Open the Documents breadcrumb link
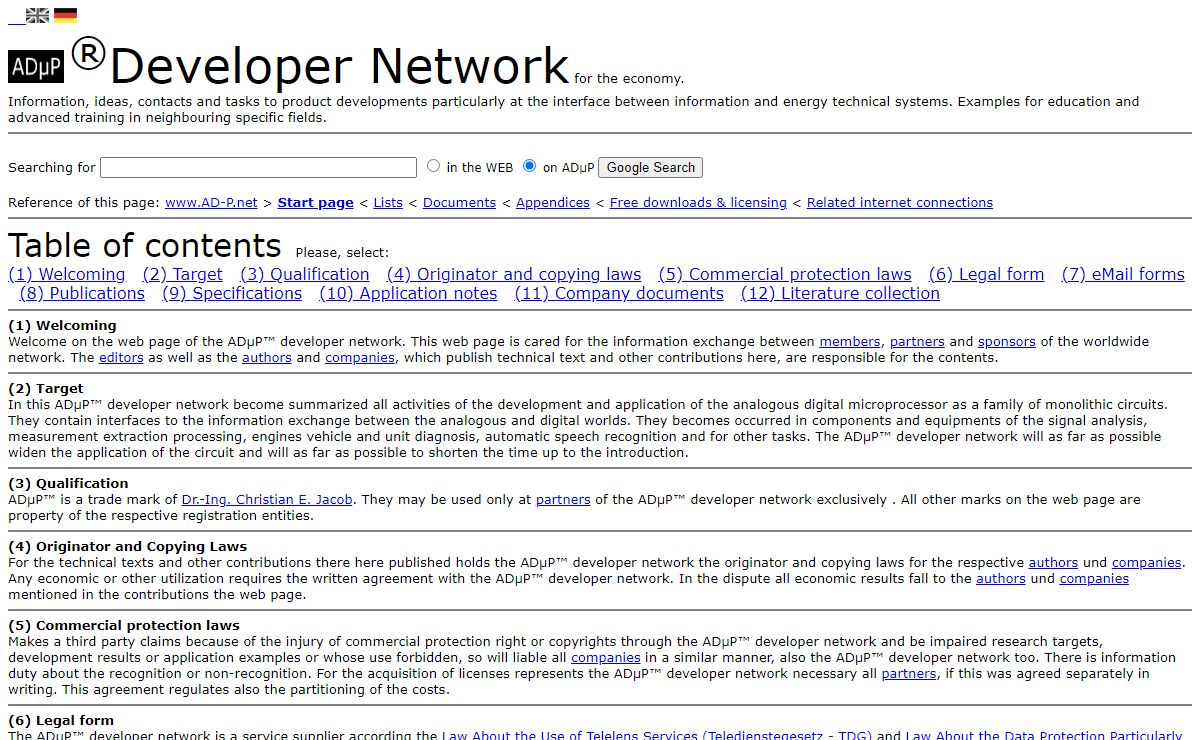The width and height of the screenshot is (1200, 740). tap(459, 202)
